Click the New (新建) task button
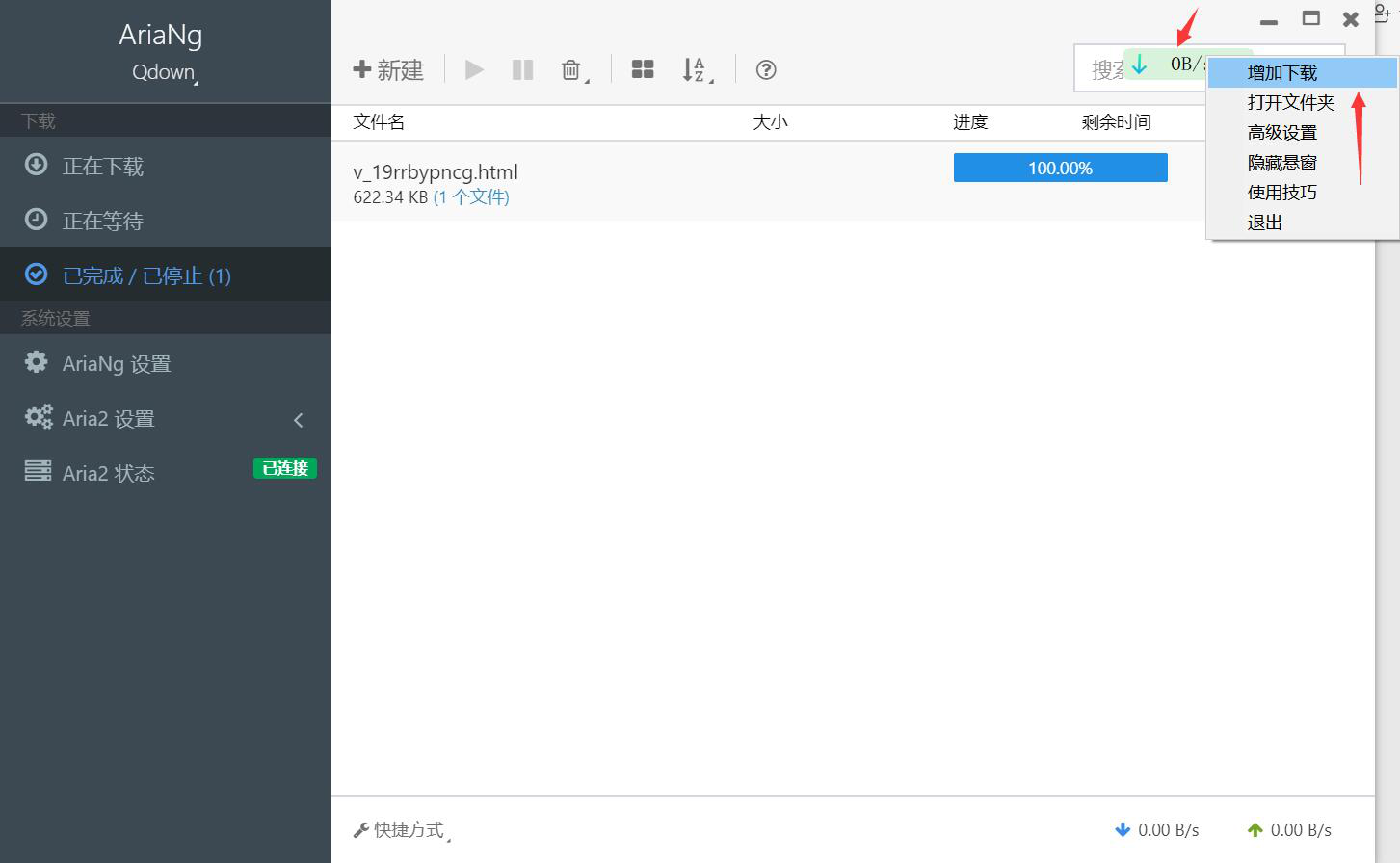The image size is (1400, 863). click(x=388, y=69)
